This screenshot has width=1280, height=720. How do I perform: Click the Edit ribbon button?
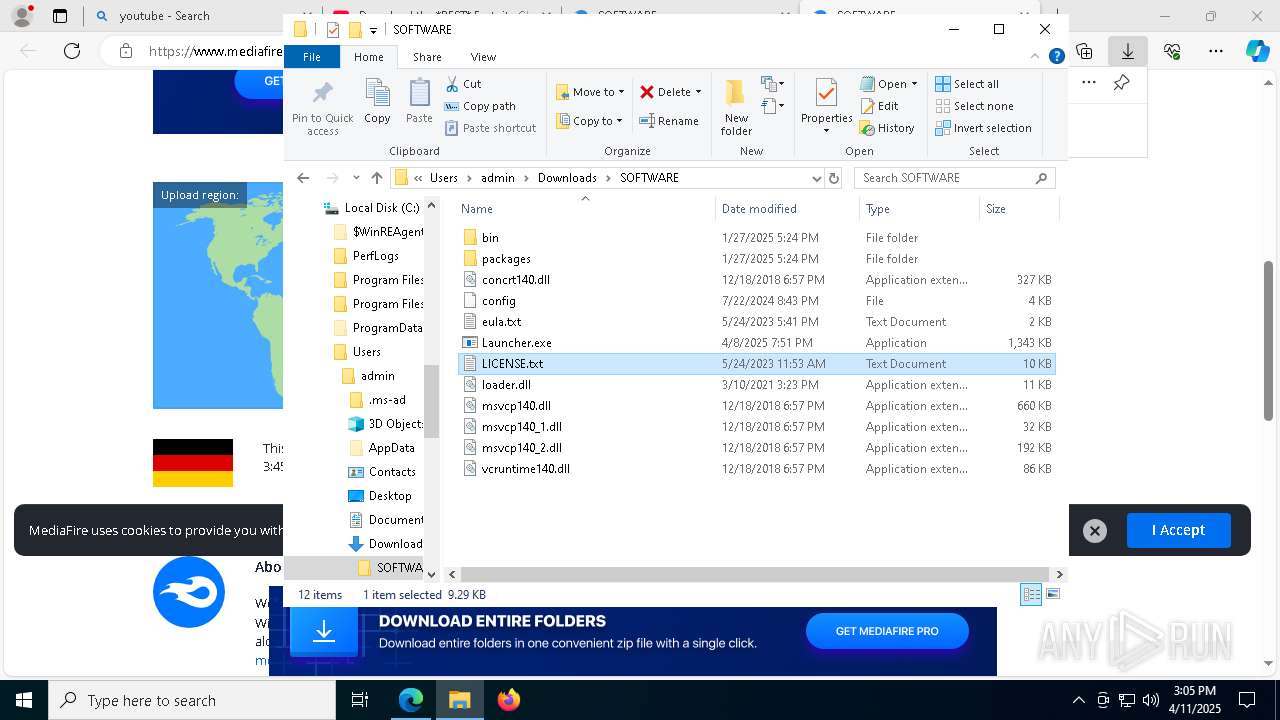[879, 106]
